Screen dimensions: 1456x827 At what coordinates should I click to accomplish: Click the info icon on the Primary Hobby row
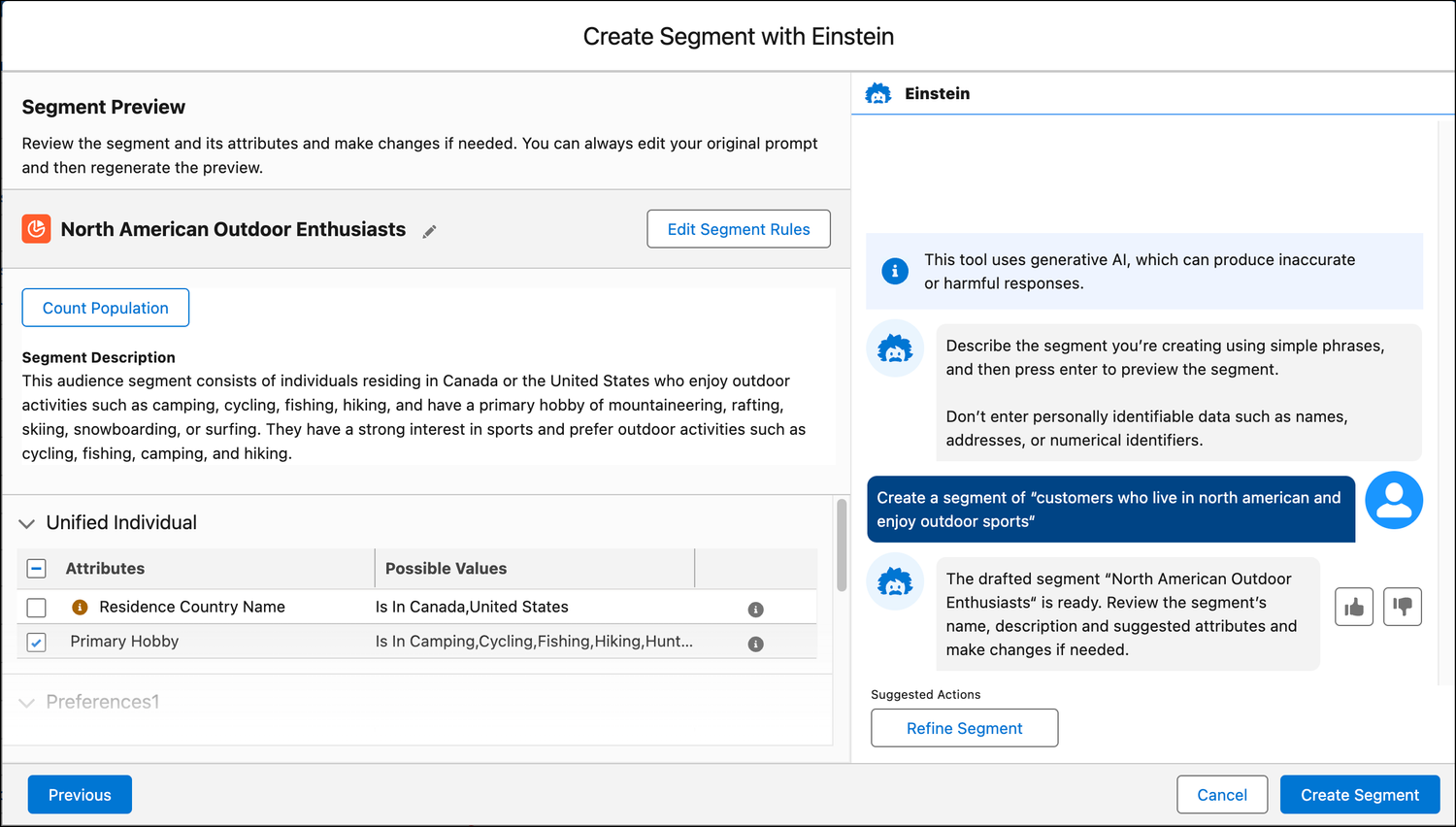click(x=755, y=643)
